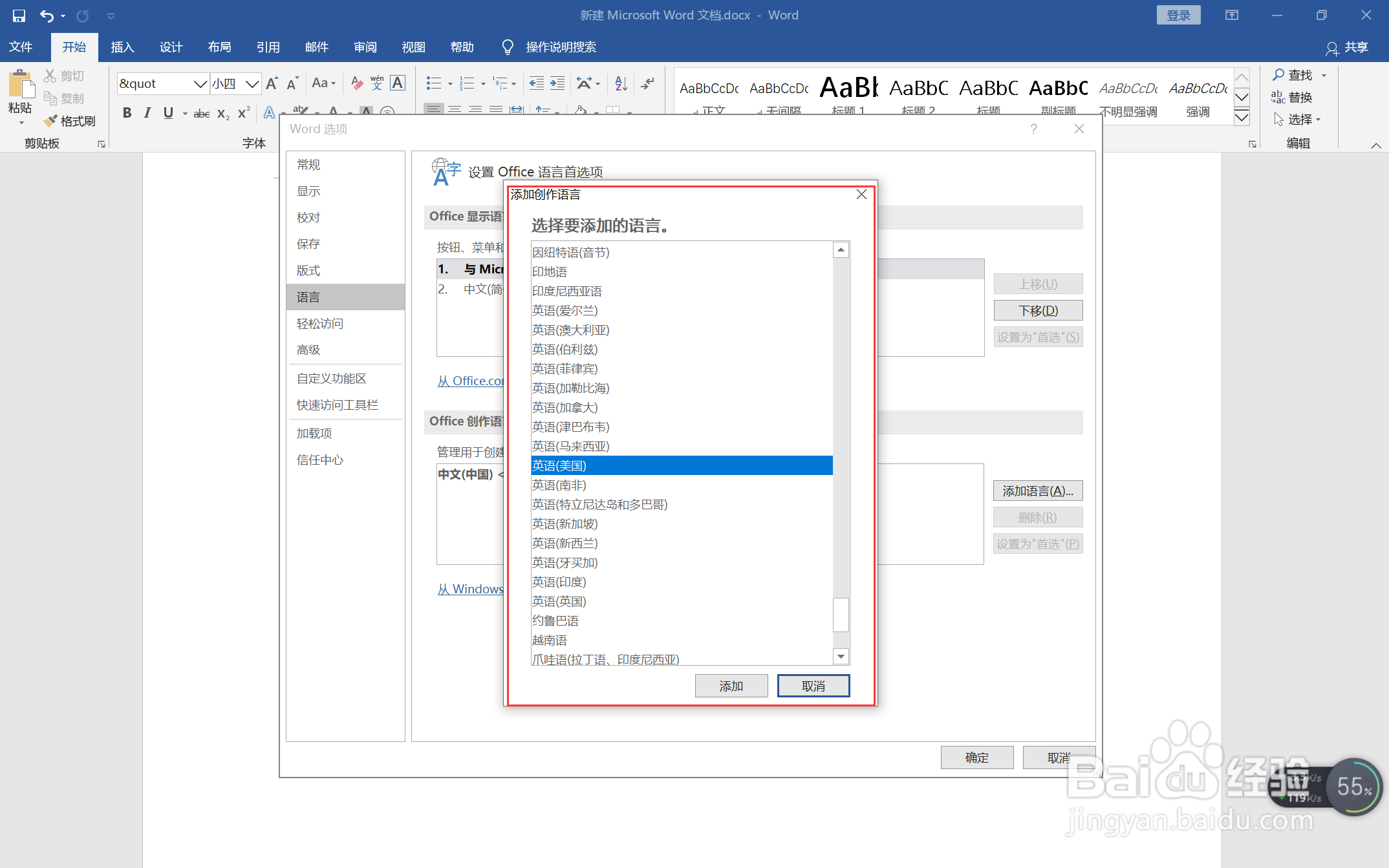Select 越南语 in the language list

[x=682, y=640]
